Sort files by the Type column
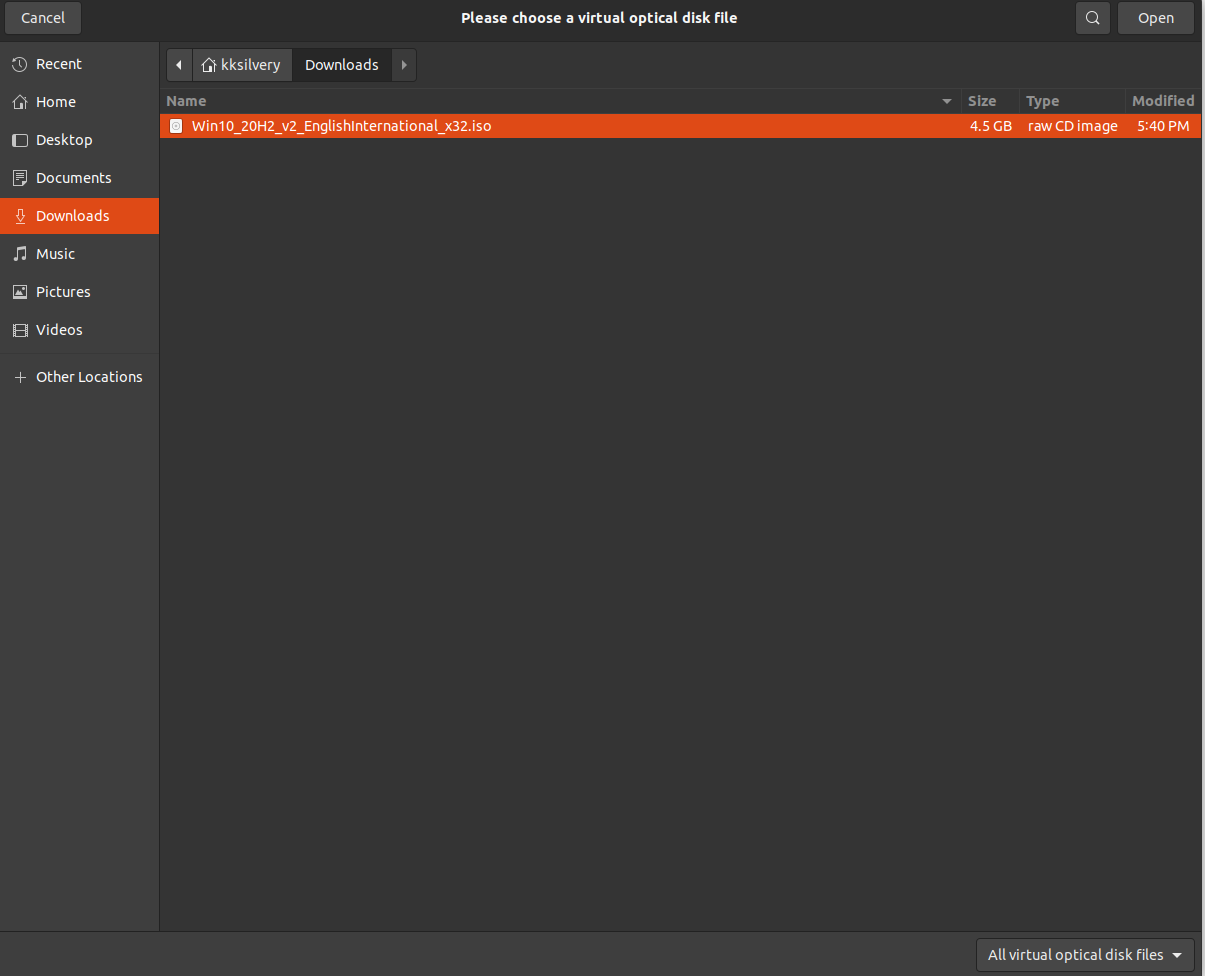 1073,101
